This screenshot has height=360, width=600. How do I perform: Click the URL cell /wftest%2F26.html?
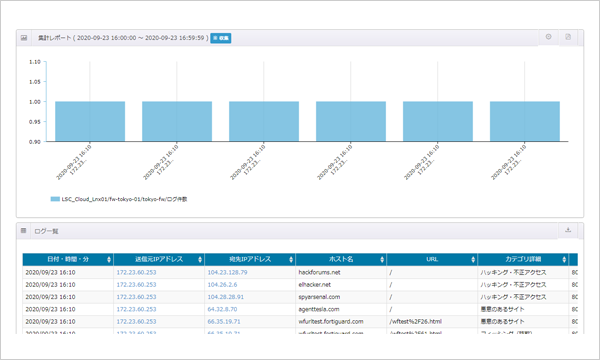tap(416, 321)
